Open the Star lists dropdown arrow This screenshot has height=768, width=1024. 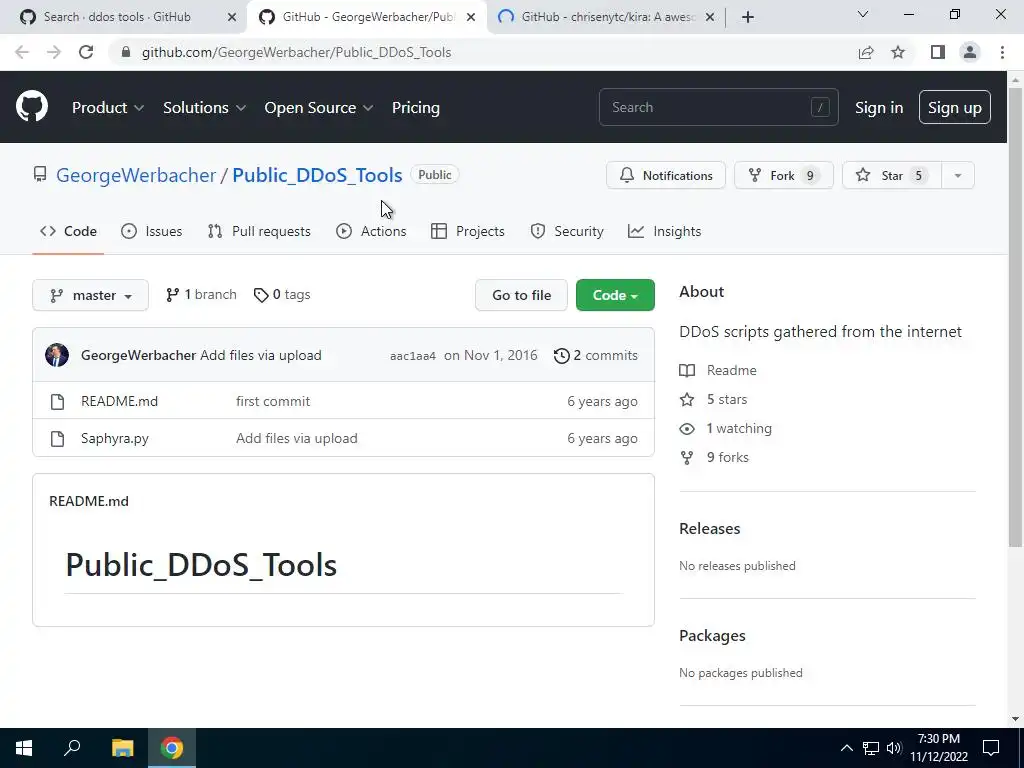tap(957, 176)
